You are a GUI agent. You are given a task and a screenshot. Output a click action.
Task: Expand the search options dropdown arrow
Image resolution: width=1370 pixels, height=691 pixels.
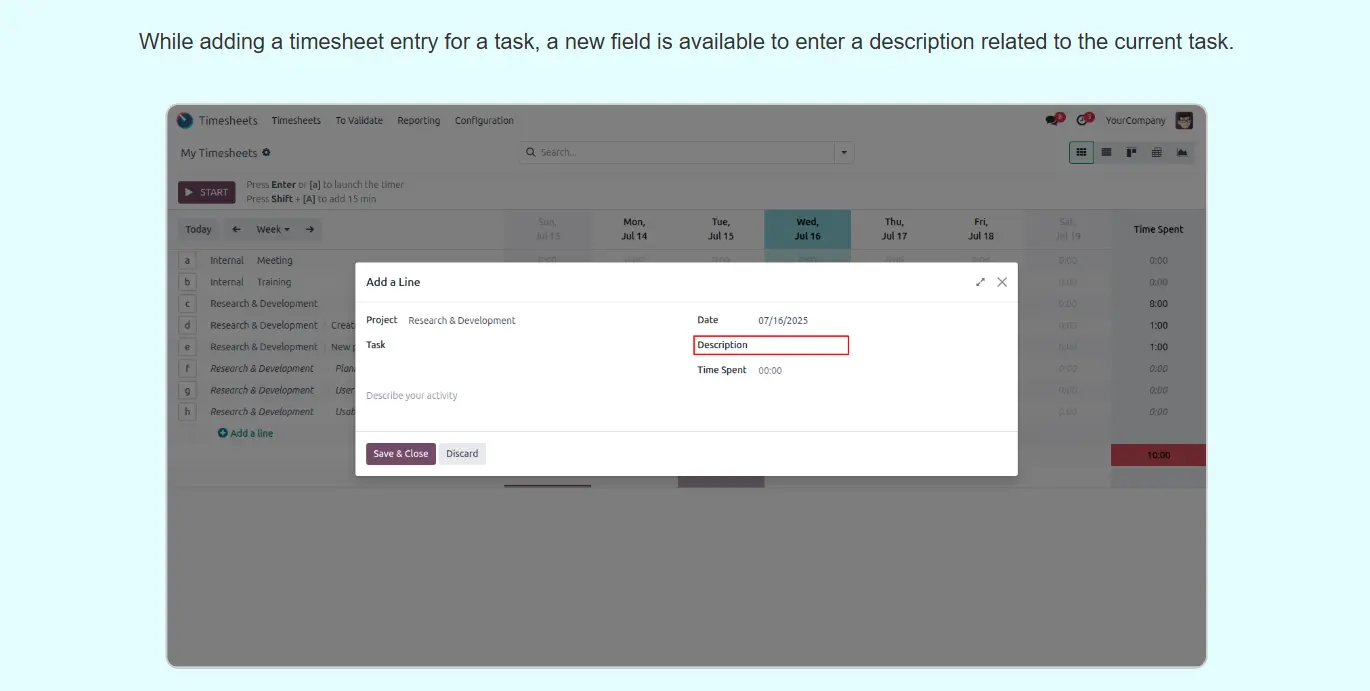point(844,153)
